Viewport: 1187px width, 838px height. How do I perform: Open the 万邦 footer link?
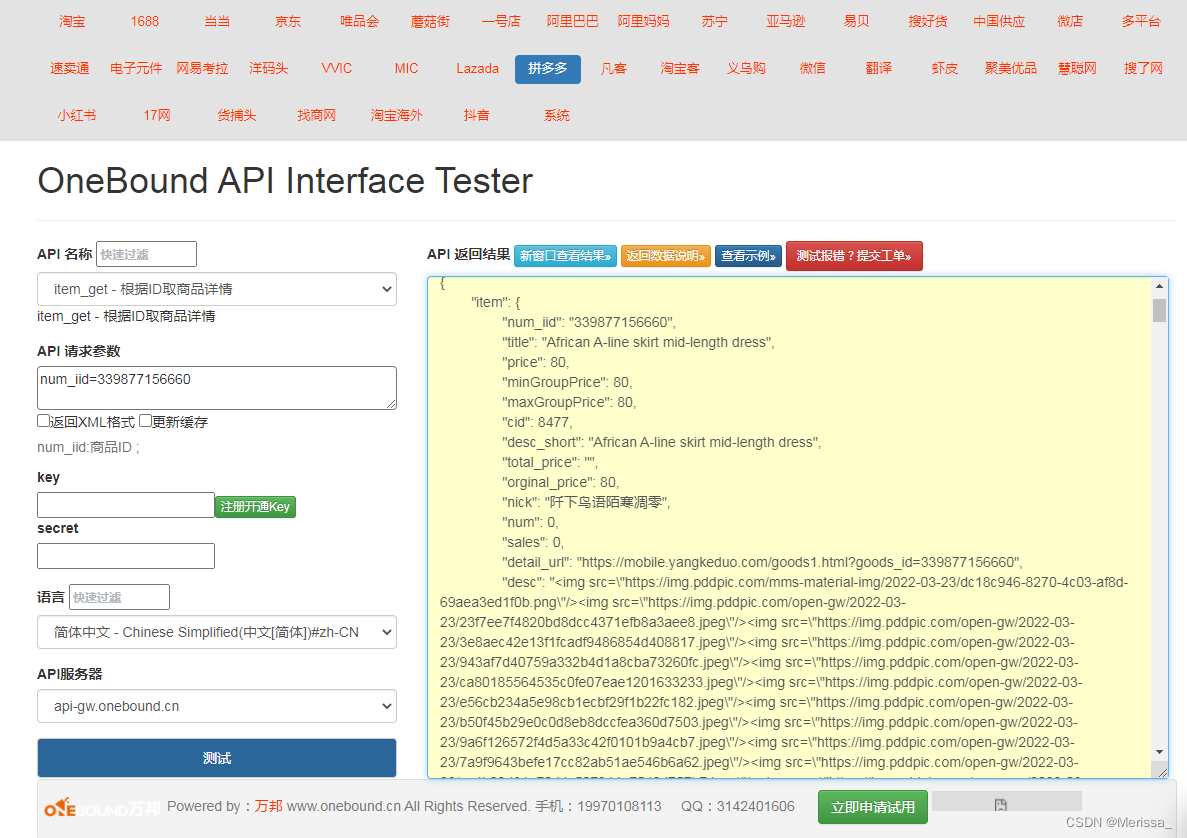268,806
